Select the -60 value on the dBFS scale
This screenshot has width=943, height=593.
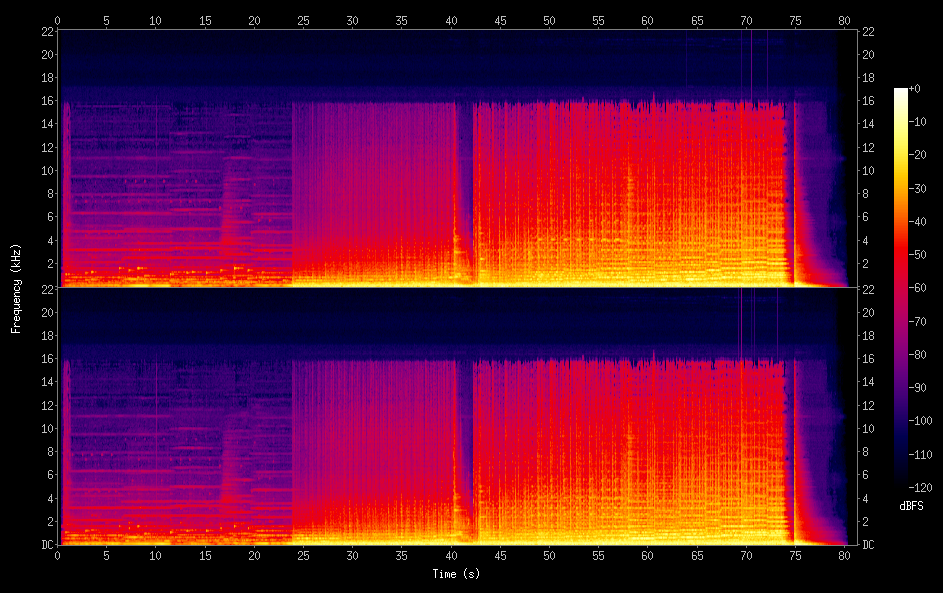(924, 289)
